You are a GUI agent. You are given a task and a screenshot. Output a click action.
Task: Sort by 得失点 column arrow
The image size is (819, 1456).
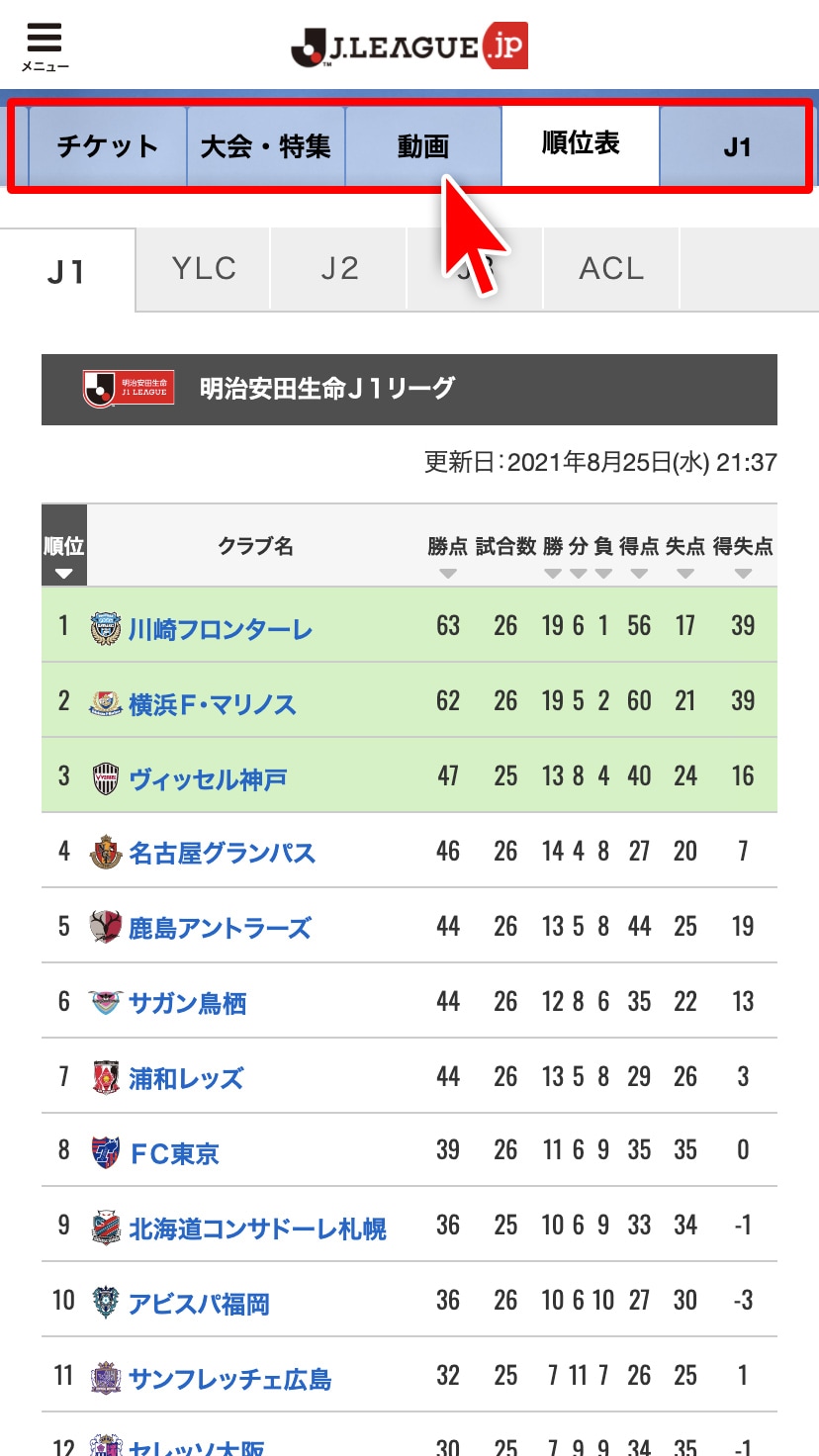pos(743,574)
